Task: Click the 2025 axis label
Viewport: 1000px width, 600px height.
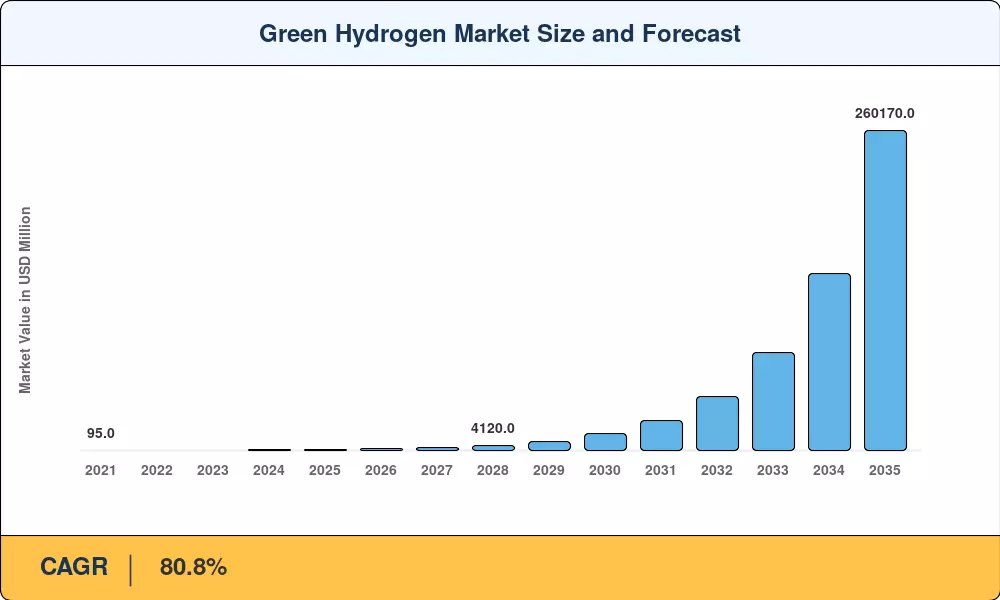Action: click(325, 471)
